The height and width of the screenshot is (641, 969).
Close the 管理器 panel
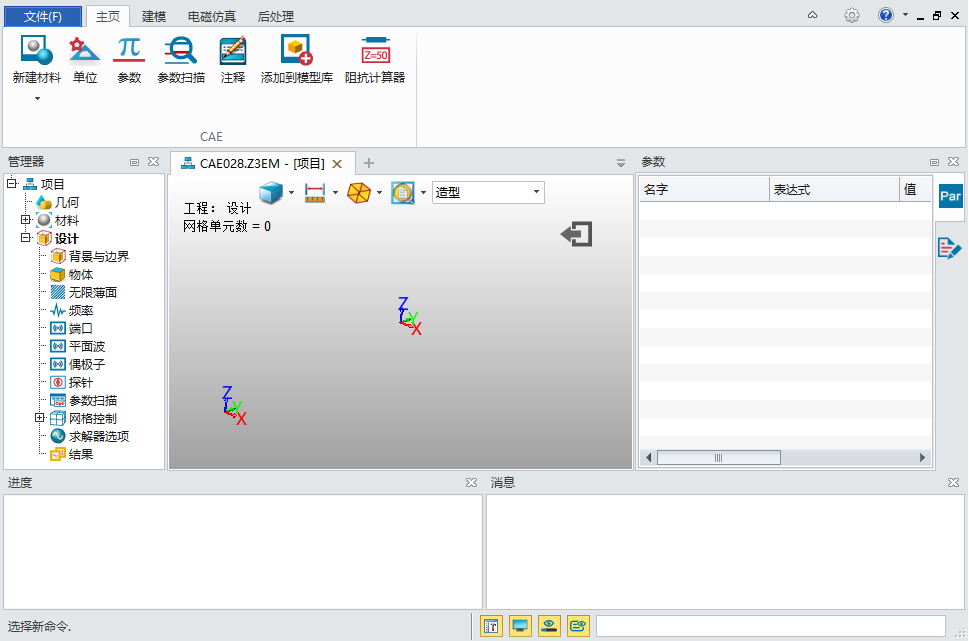tap(153, 162)
